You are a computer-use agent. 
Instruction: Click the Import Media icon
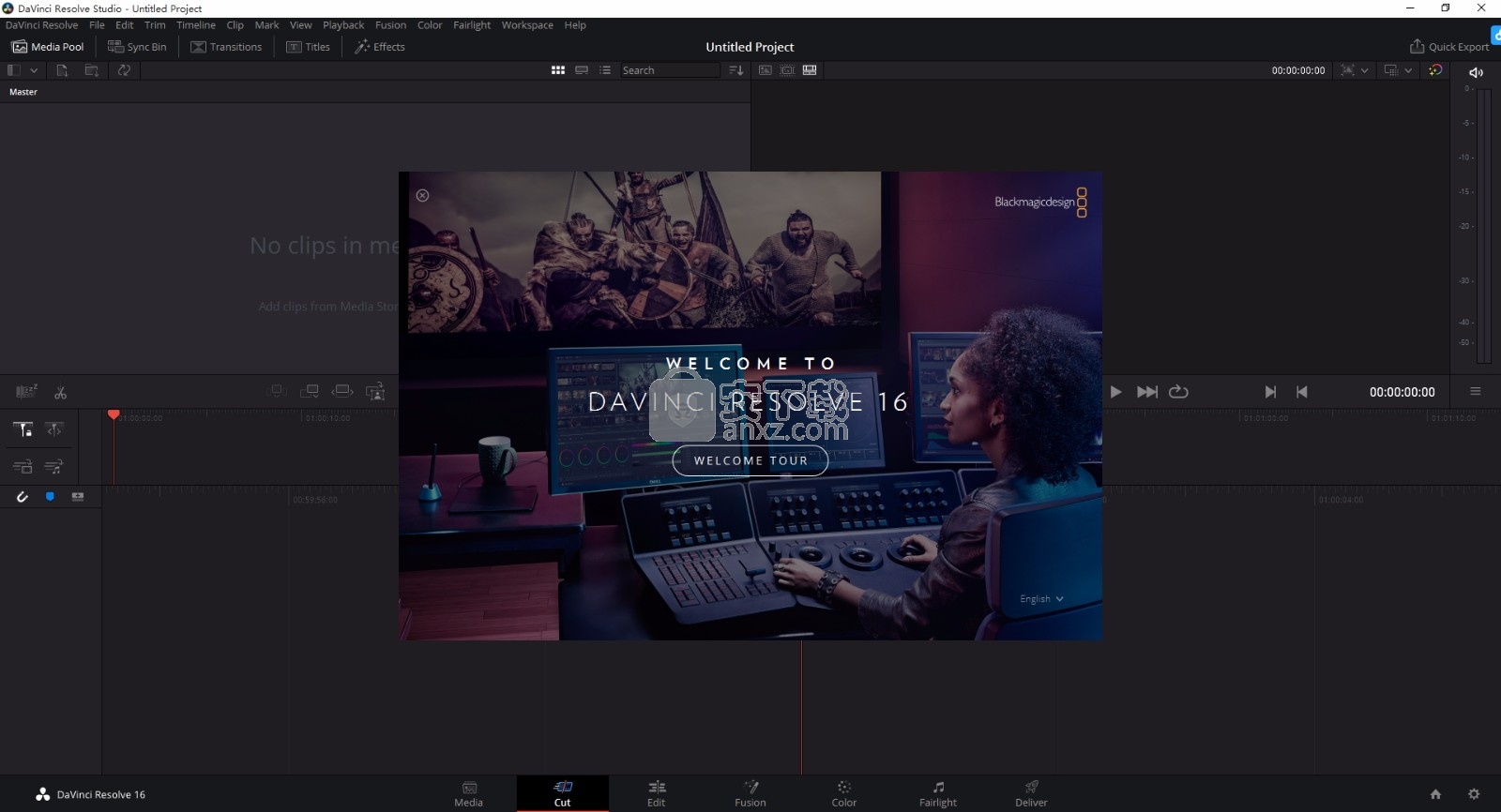pos(62,70)
